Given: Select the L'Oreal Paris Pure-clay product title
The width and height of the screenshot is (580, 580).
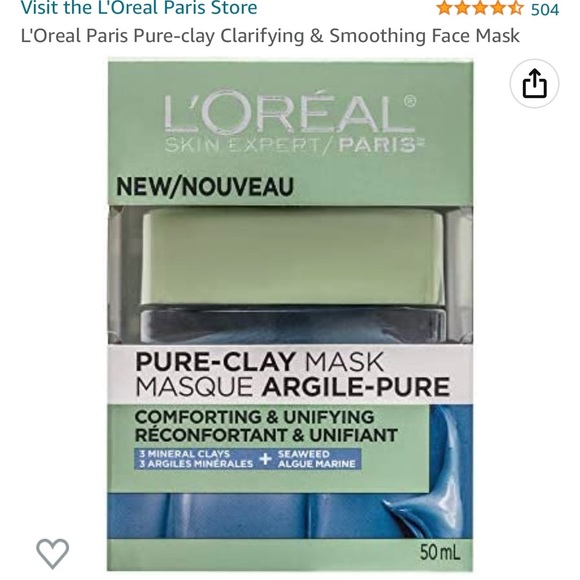Looking at the screenshot, I should [x=270, y=36].
